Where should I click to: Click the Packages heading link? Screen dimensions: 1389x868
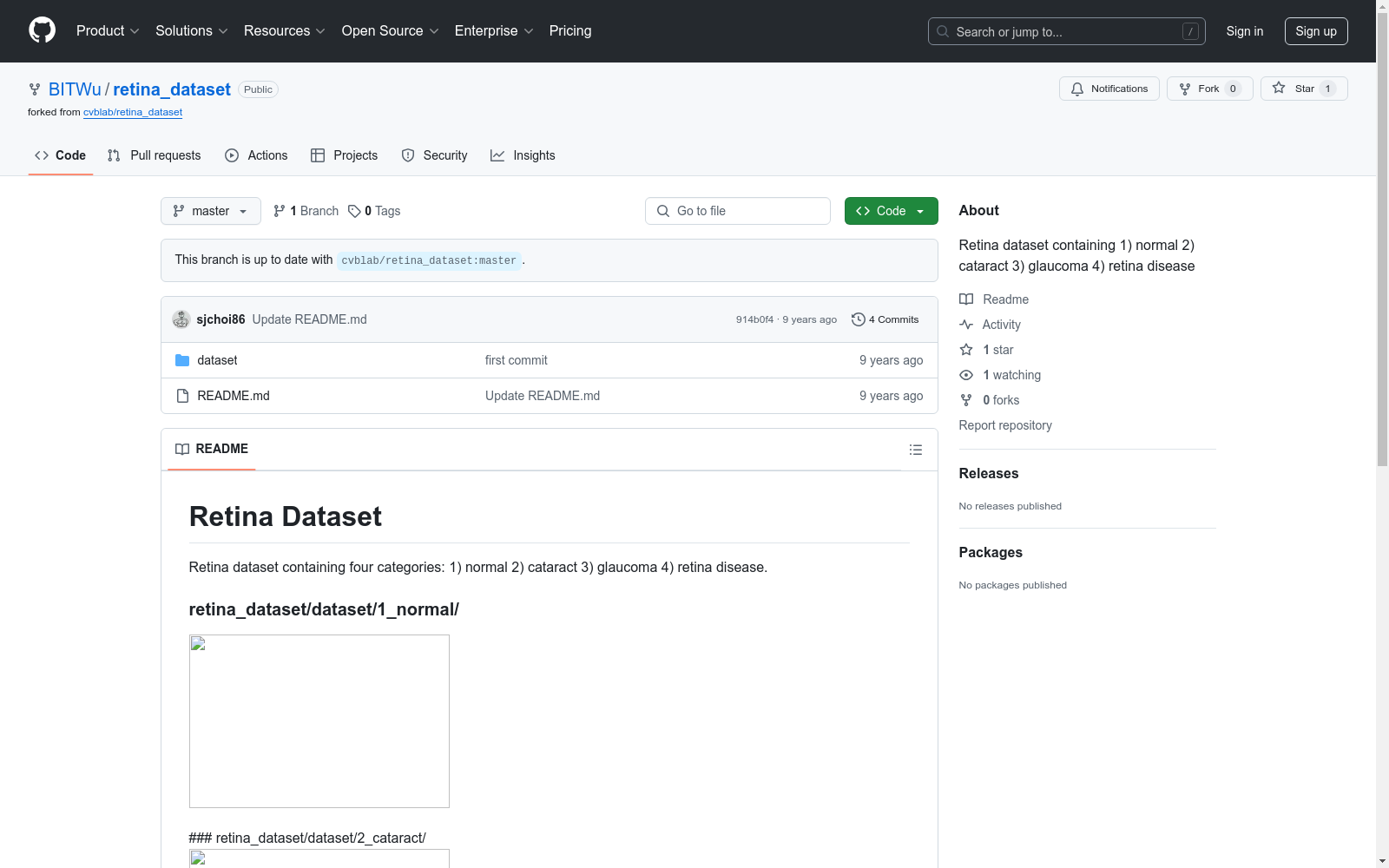click(991, 552)
